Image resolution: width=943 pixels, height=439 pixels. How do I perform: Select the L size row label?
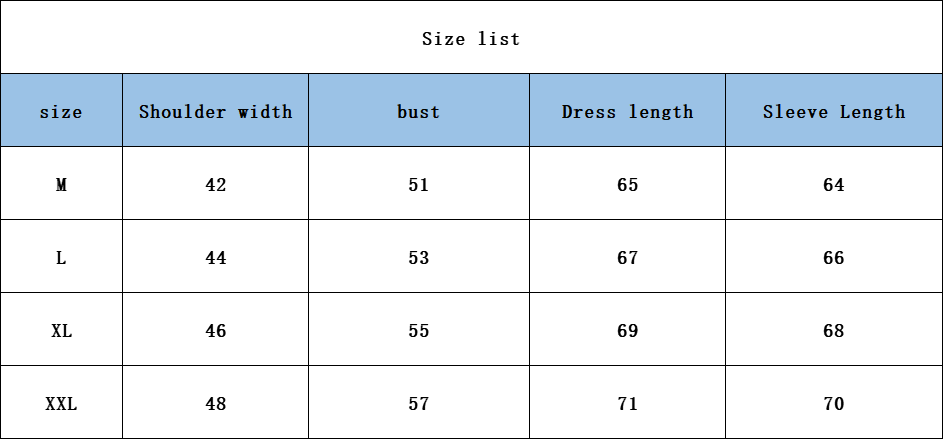click(61, 257)
